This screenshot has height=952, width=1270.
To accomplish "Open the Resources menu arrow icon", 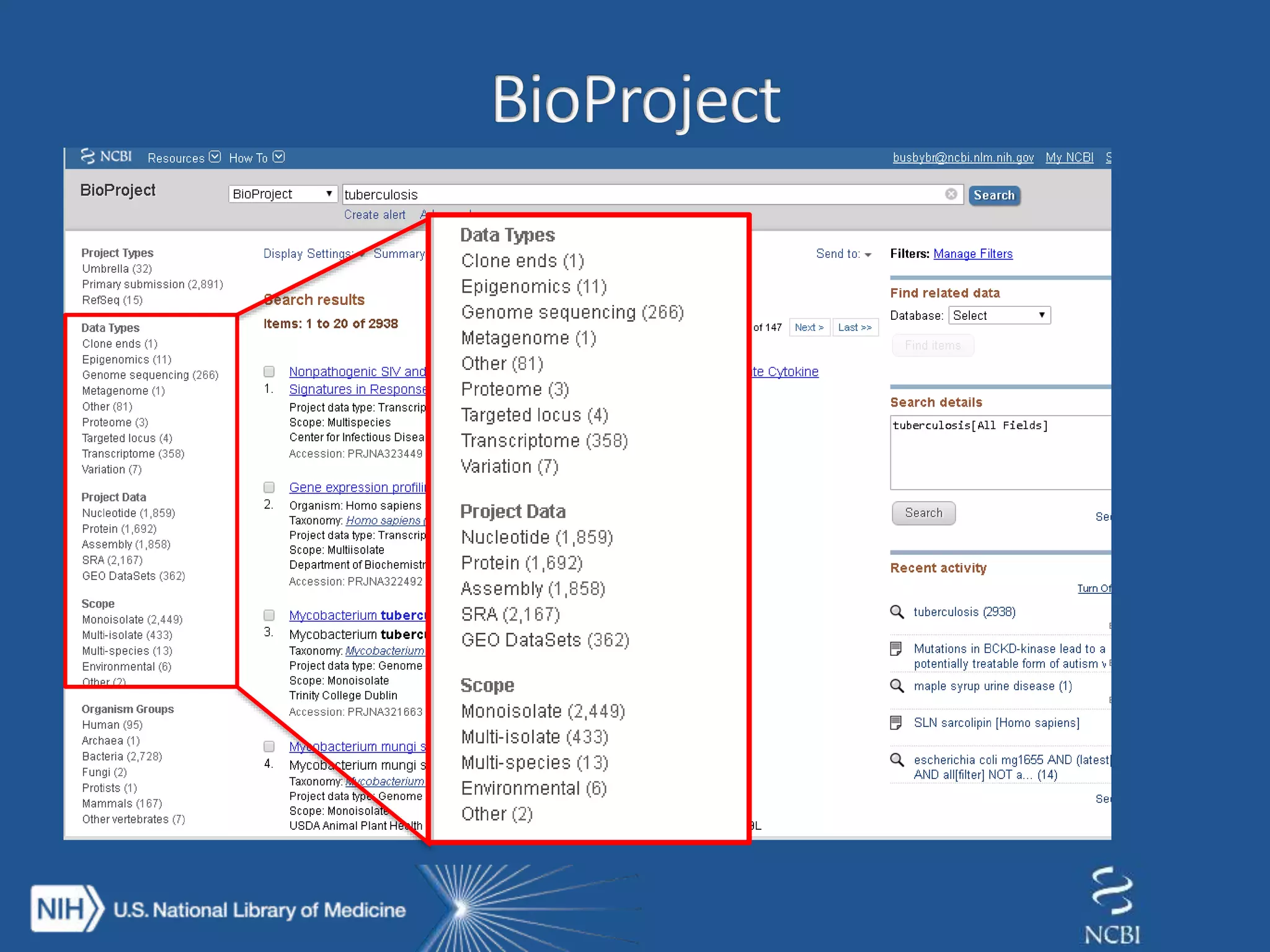I will point(215,157).
